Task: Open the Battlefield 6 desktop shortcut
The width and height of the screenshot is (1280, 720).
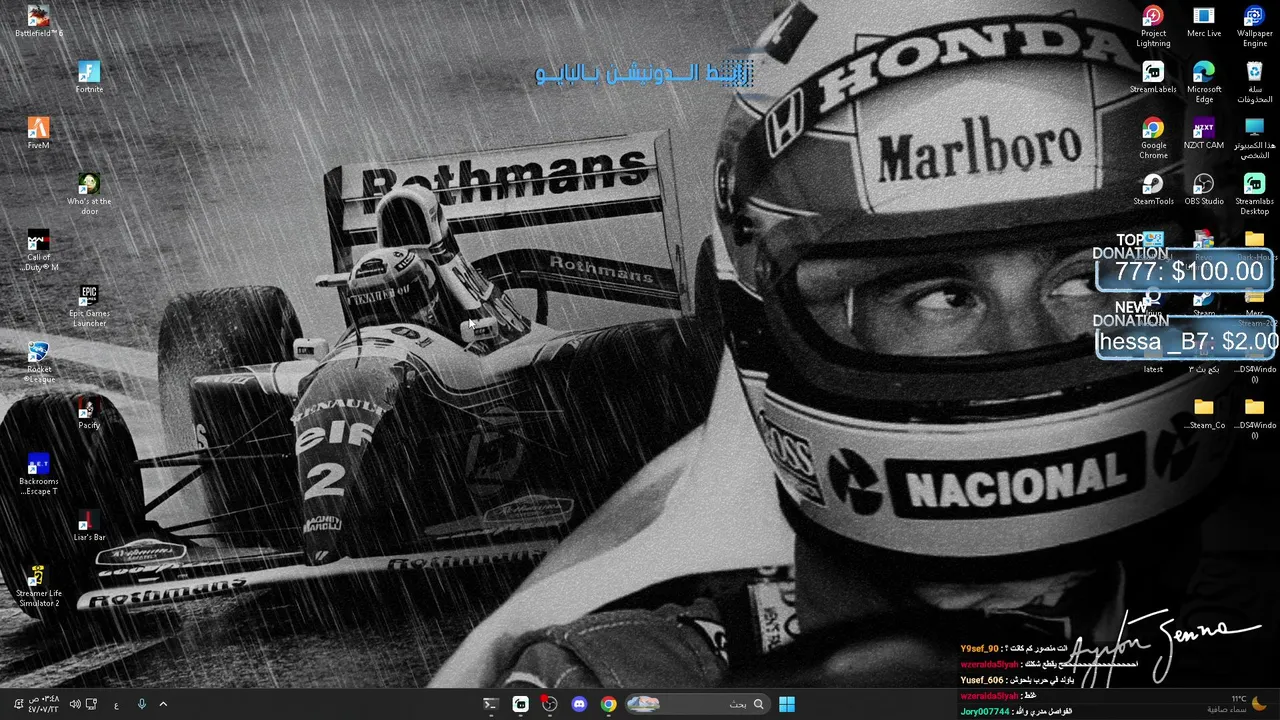Action: tap(38, 22)
